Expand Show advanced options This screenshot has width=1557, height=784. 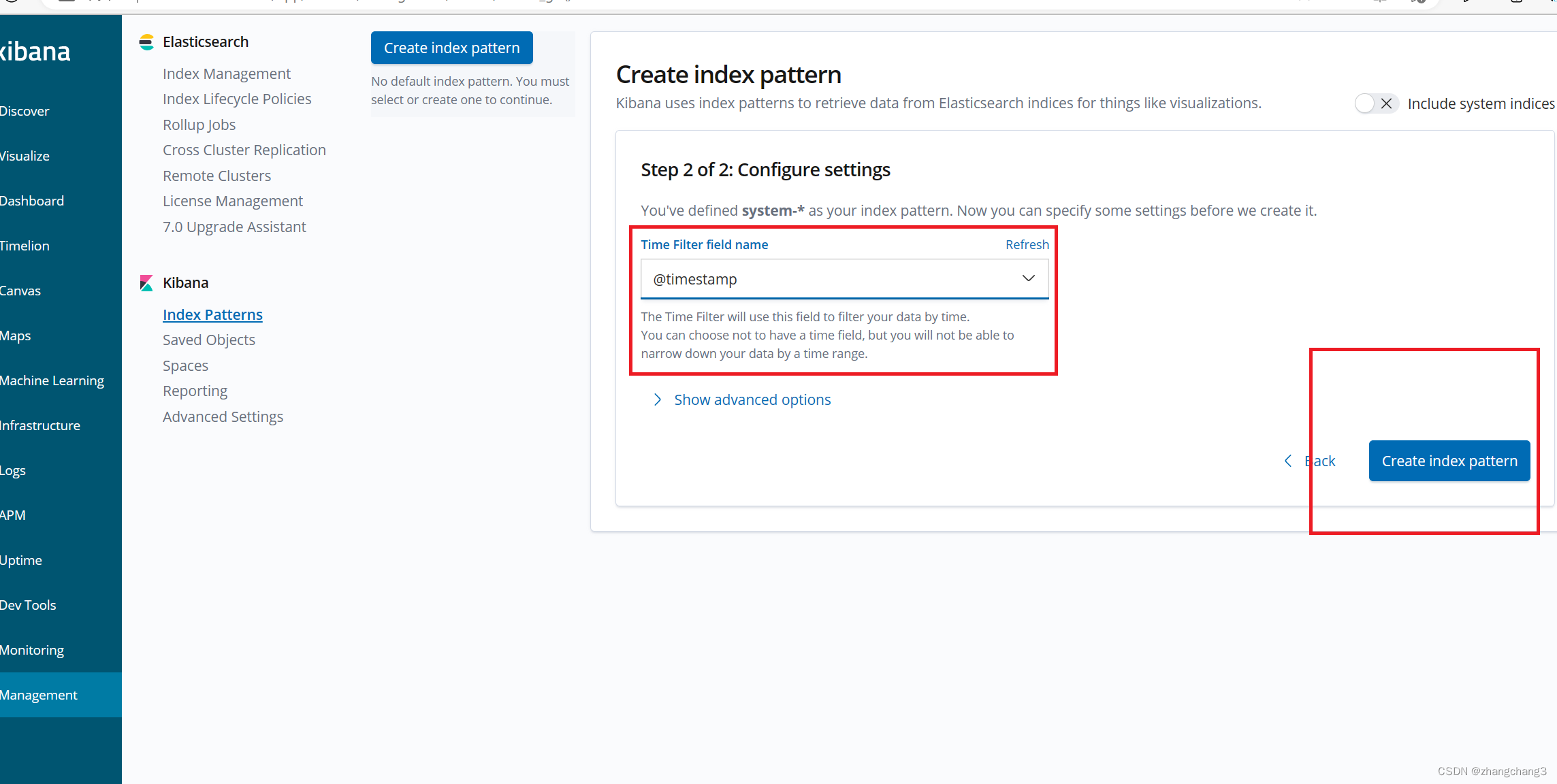tap(742, 400)
